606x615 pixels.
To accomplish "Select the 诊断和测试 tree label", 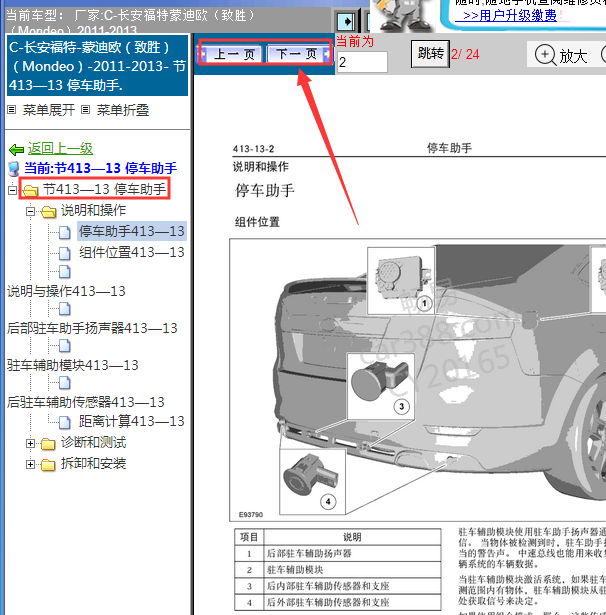I will 93,442.
